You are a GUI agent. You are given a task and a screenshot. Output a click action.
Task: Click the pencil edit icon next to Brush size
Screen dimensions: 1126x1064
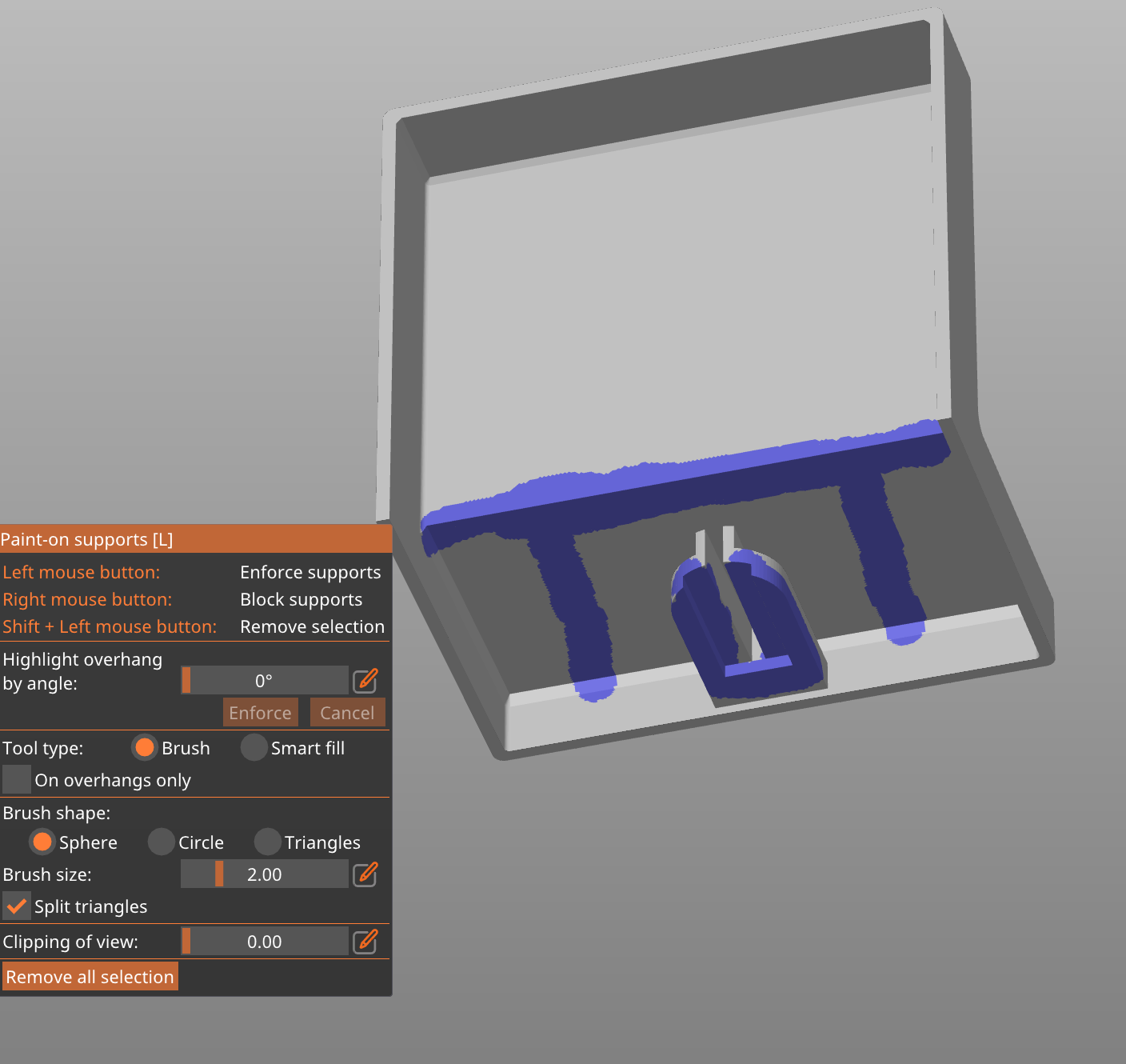point(365,874)
